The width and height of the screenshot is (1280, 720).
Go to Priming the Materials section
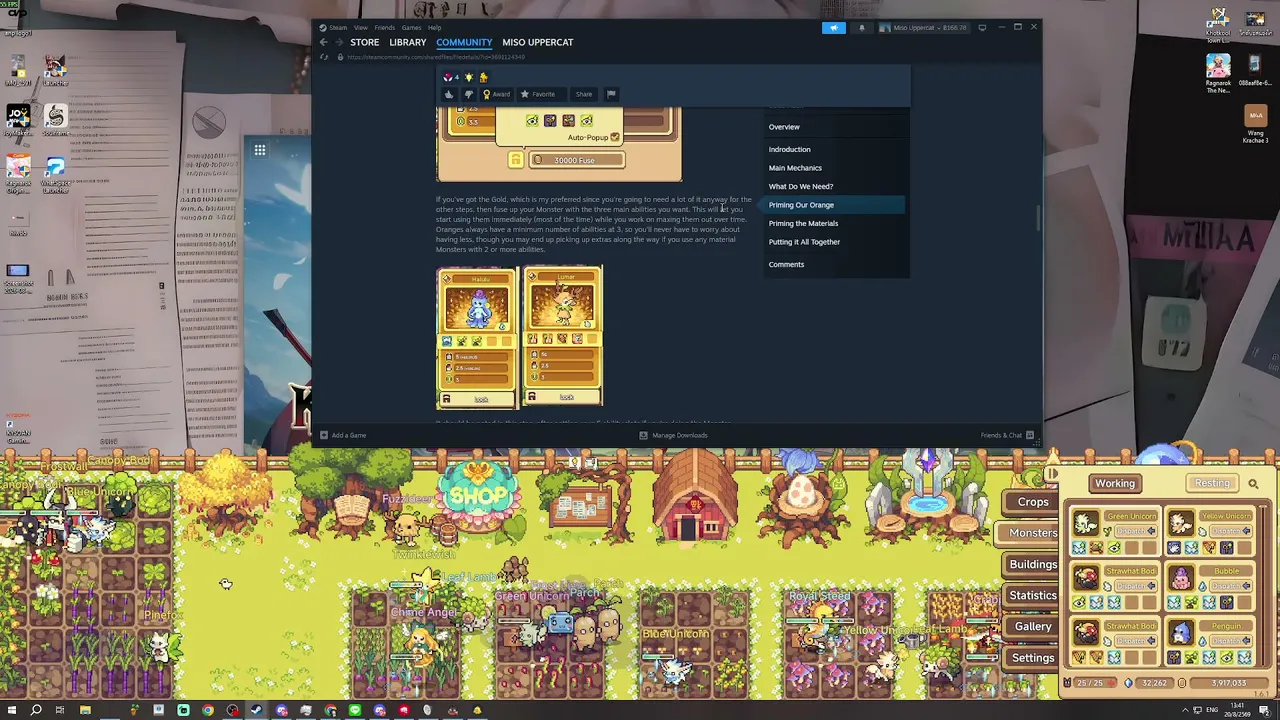803,223
